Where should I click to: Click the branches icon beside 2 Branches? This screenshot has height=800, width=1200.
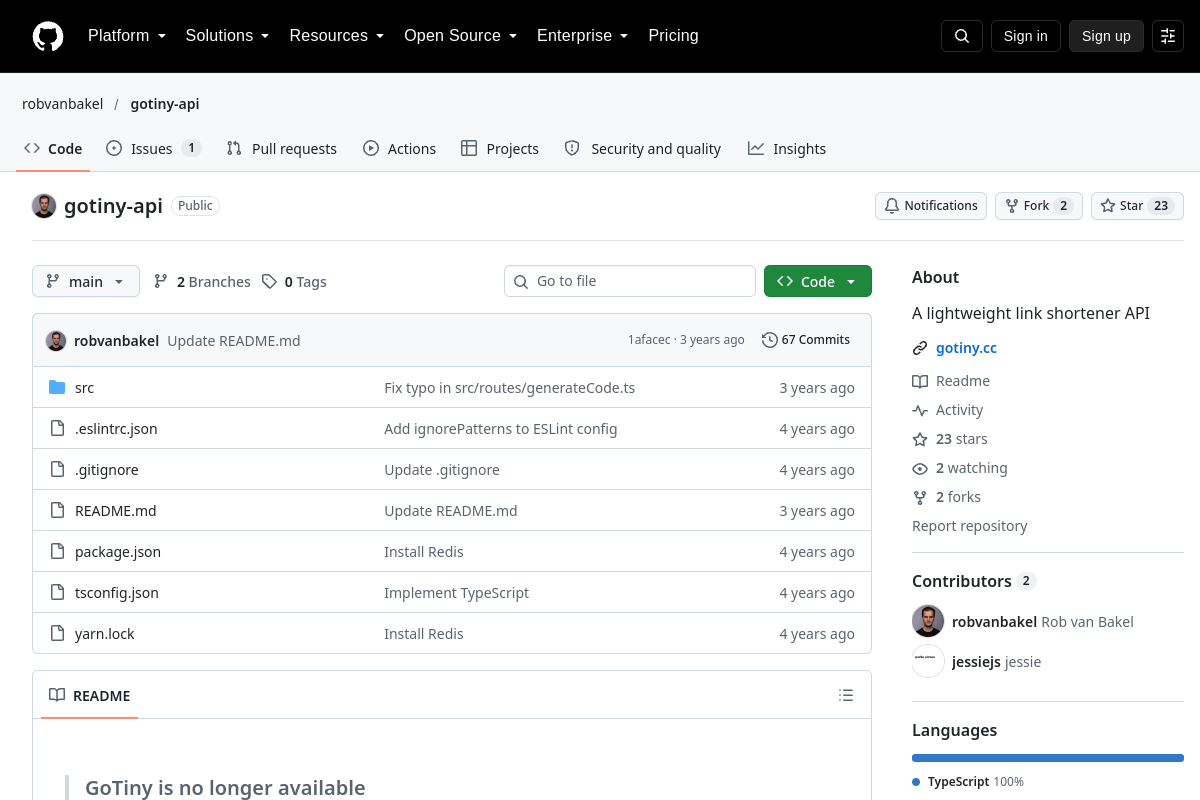(161, 282)
